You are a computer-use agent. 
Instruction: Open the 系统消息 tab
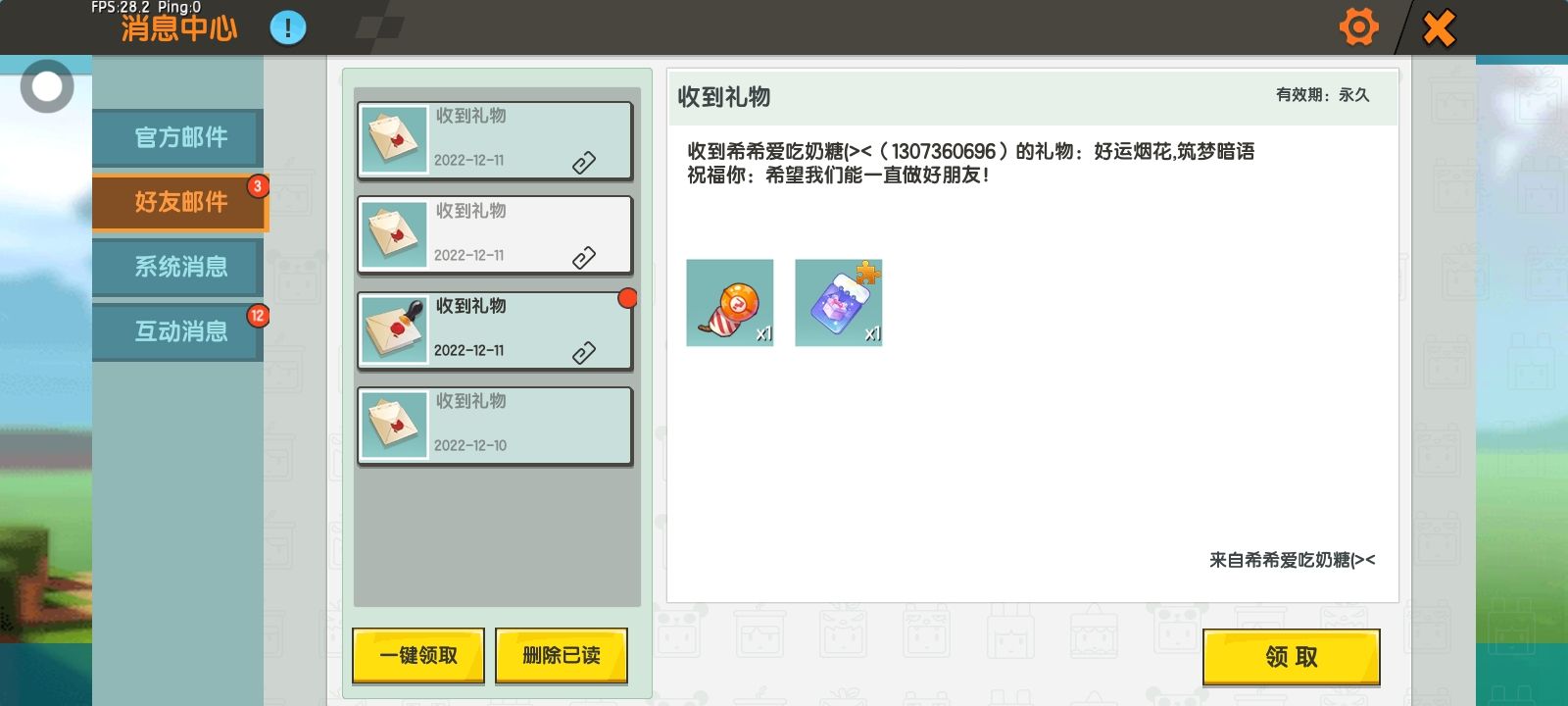pos(178,267)
